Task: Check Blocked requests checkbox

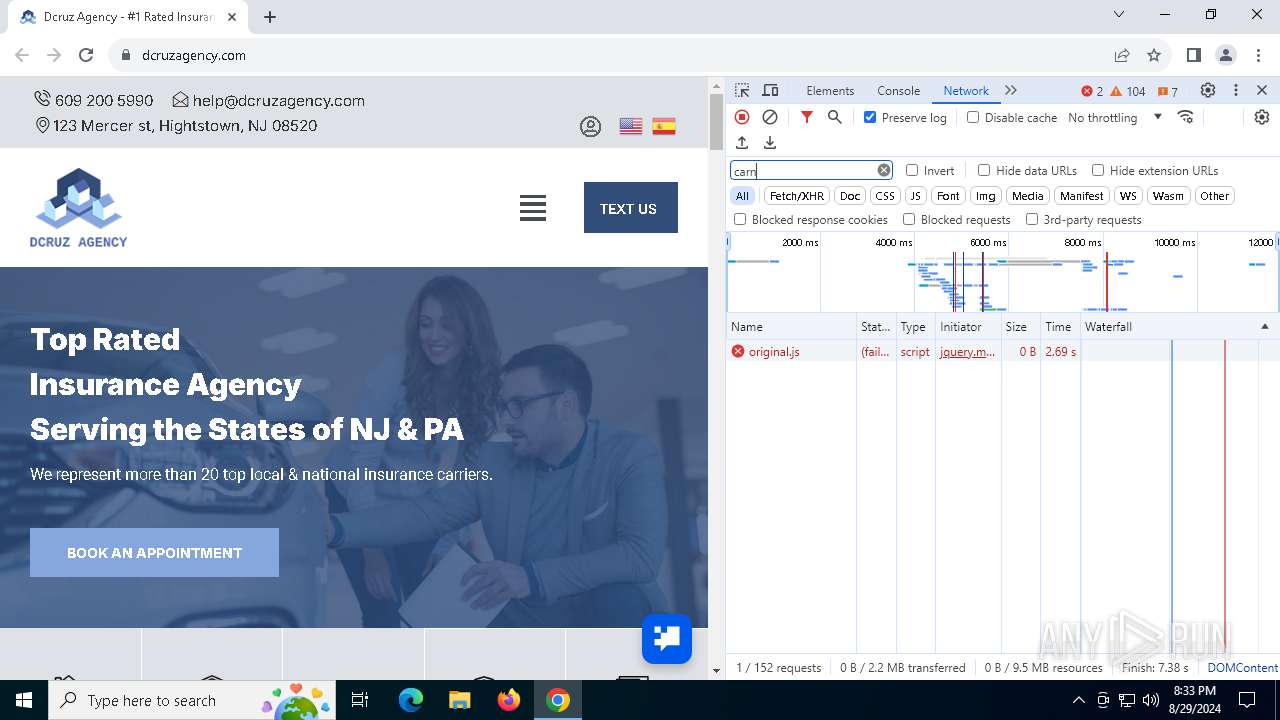Action: (x=909, y=219)
